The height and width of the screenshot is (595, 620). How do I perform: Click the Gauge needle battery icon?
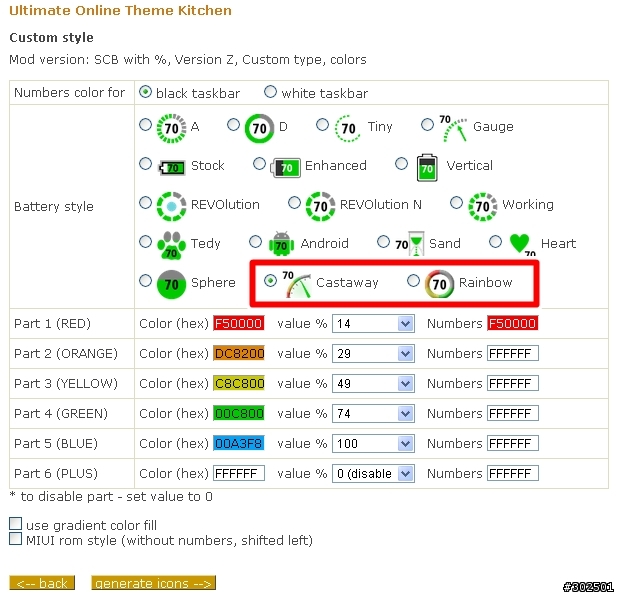pos(453,128)
